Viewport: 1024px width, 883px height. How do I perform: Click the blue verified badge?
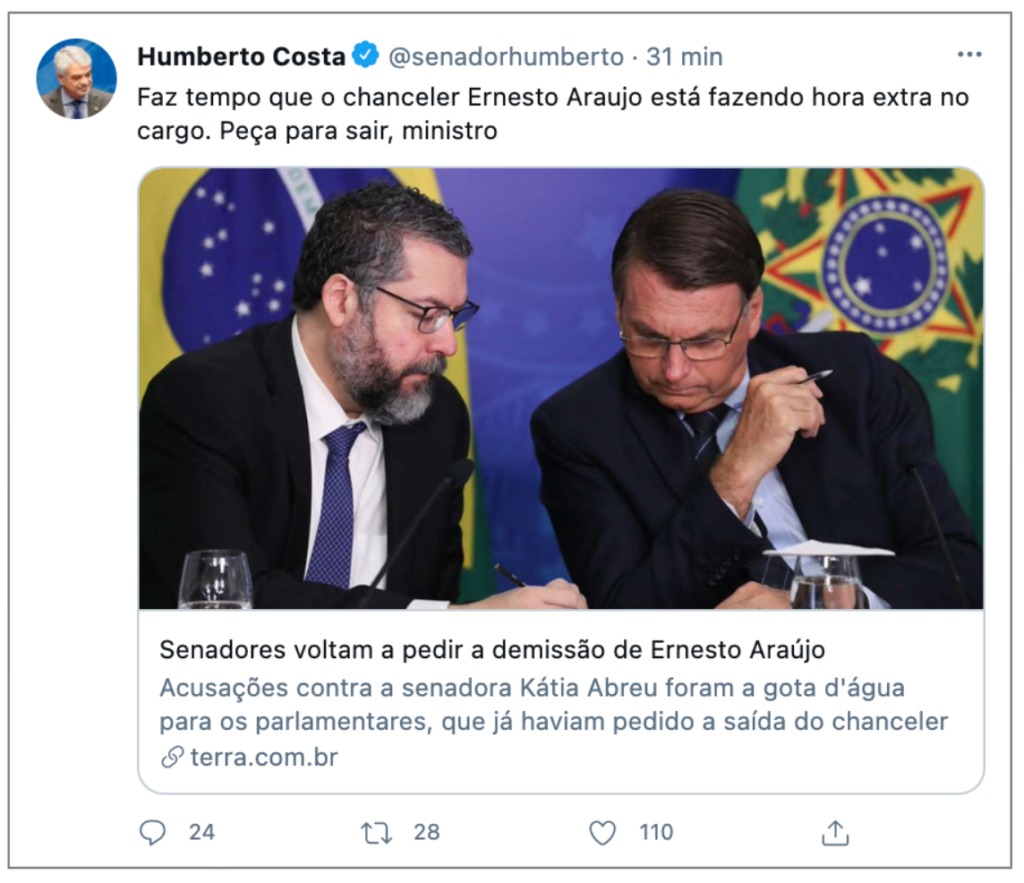point(365,56)
